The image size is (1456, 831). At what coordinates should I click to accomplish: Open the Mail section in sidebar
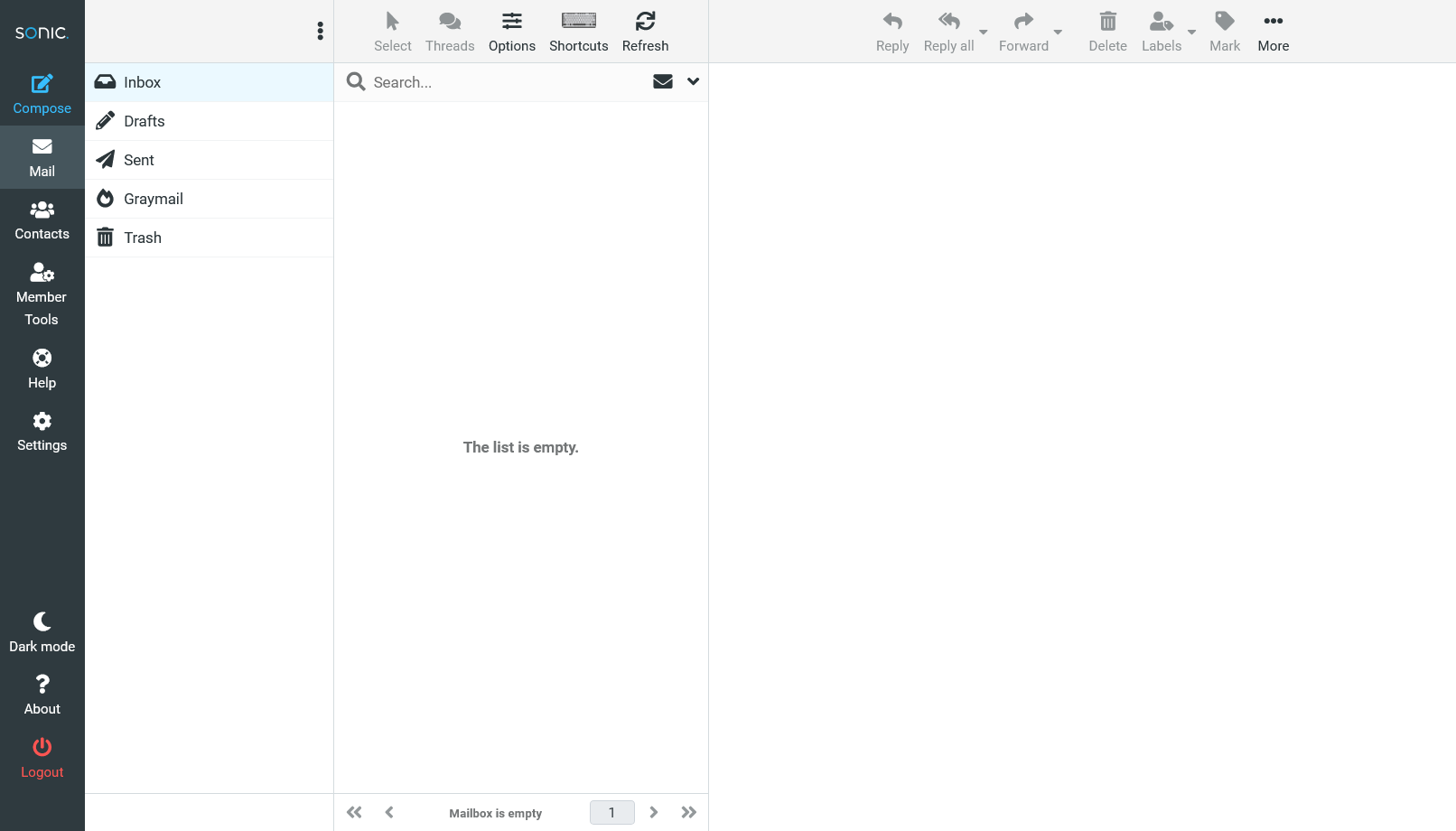[x=42, y=157]
